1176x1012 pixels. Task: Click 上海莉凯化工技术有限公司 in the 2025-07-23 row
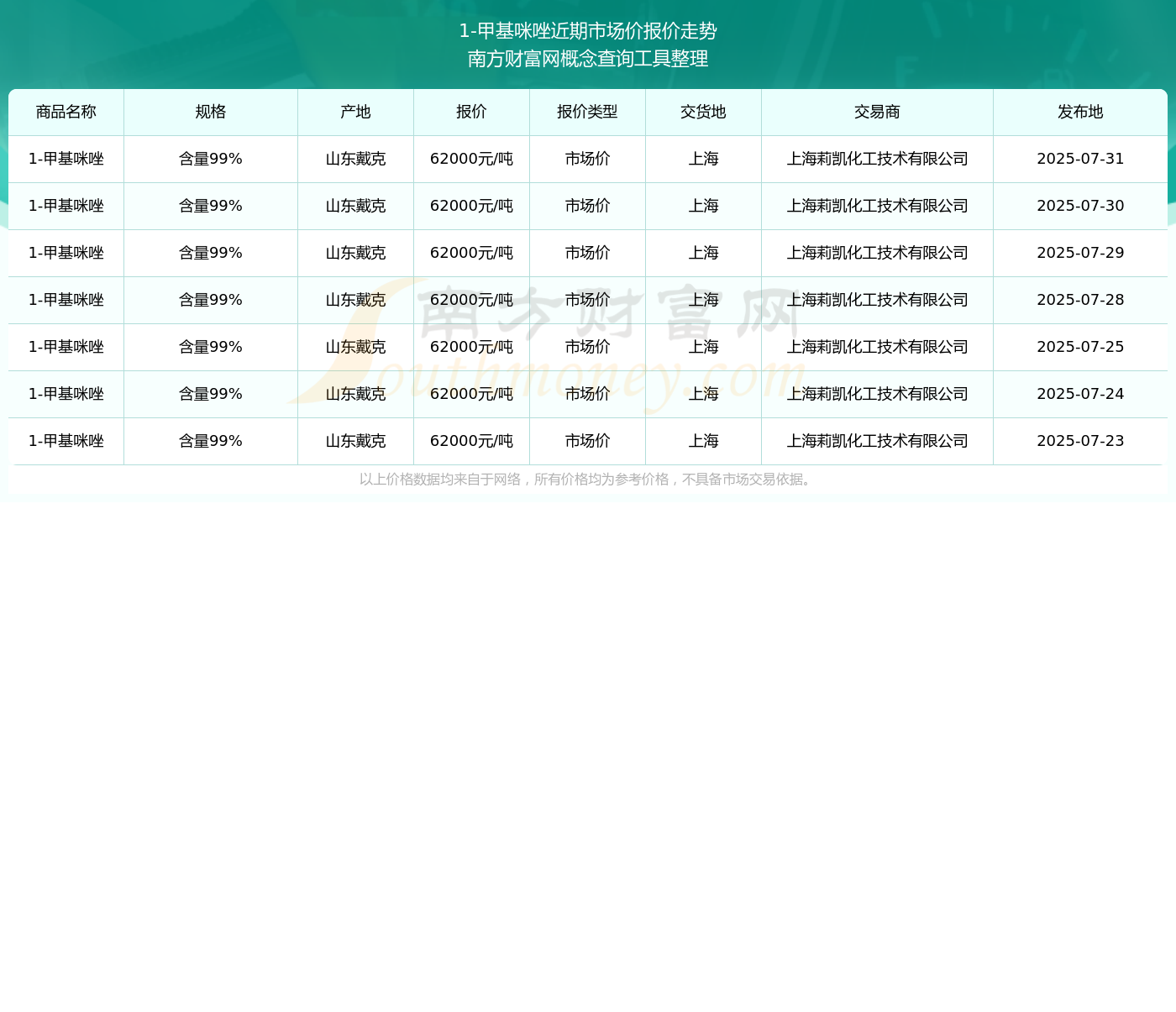[877, 441]
